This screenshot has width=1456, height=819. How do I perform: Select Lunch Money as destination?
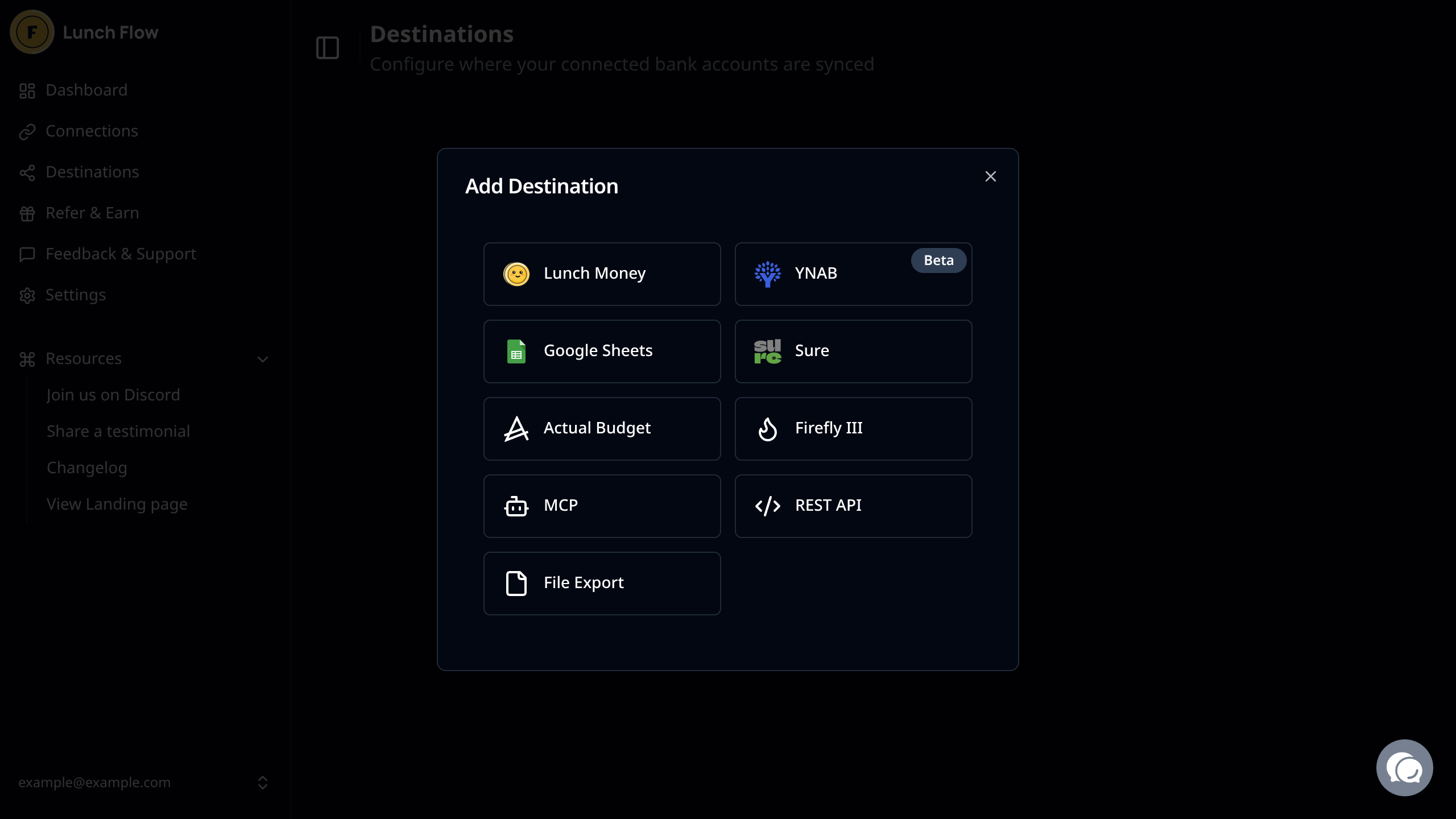(x=602, y=274)
